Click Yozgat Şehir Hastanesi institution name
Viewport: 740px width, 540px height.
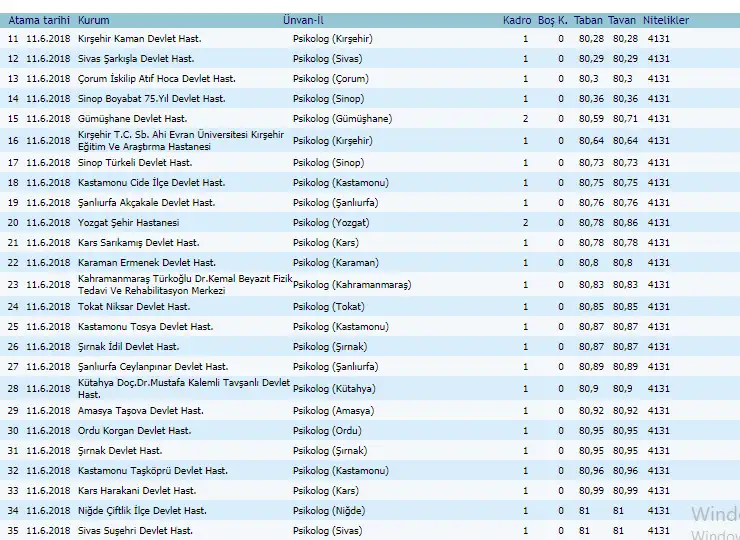tap(128, 222)
